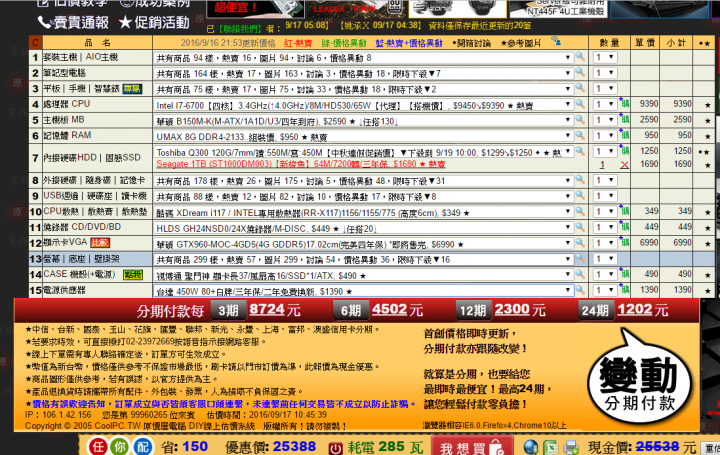Click the 外接硬碟 隨身碟 記憶卡 category label
Screen dimensions: 720x455
click(94, 180)
